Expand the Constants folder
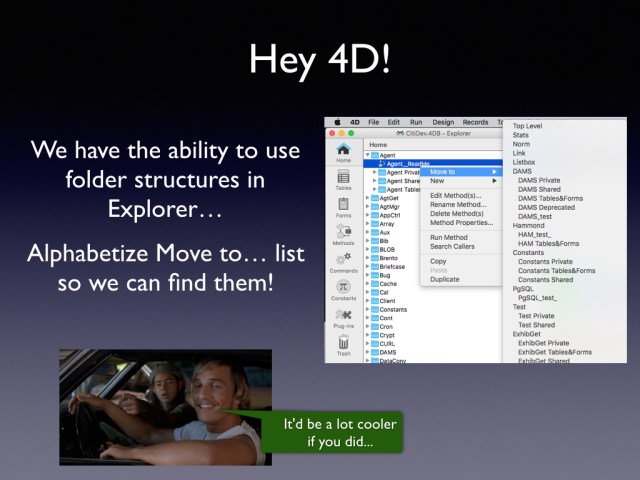The image size is (640, 480). pyautogui.click(x=366, y=309)
